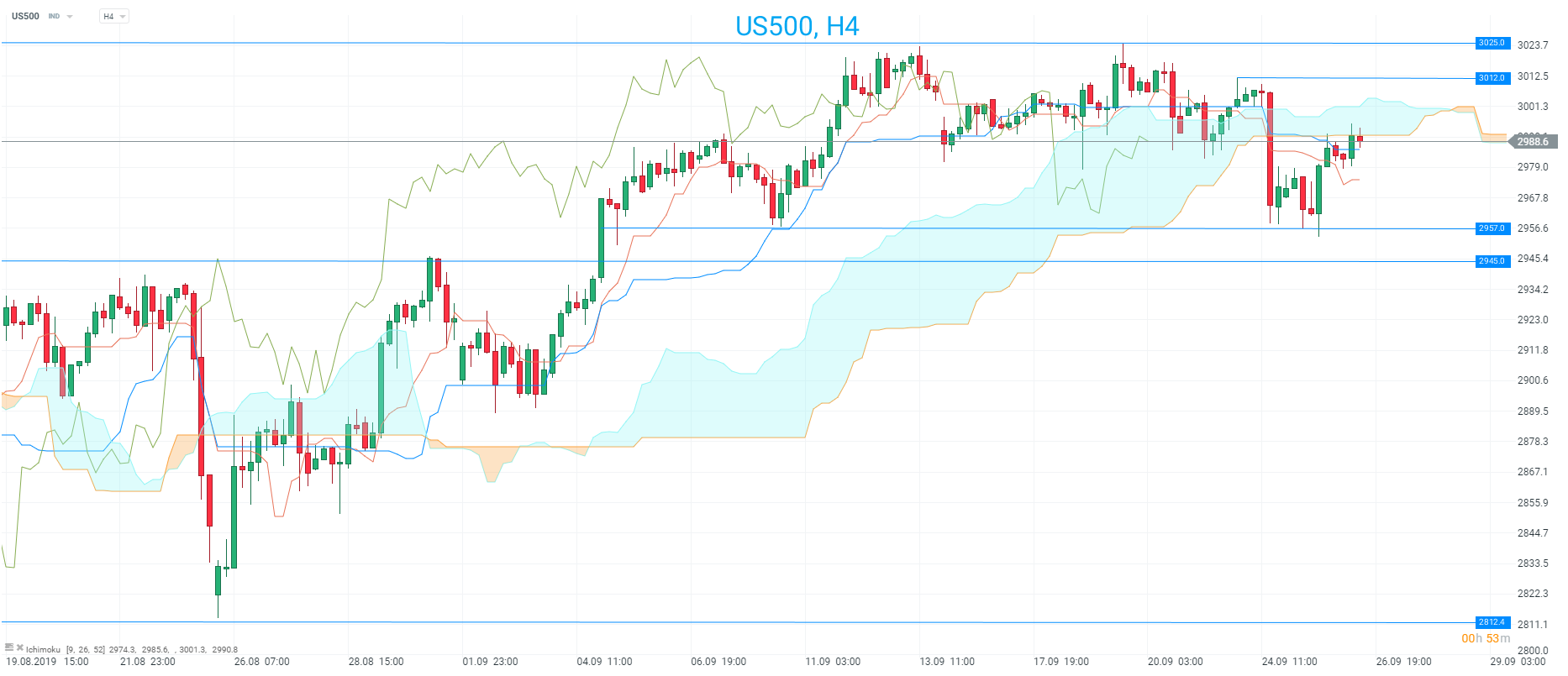1568x676 pixels.
Task: Click the 24.09 11:00 time axis label
Action: coord(1289,662)
